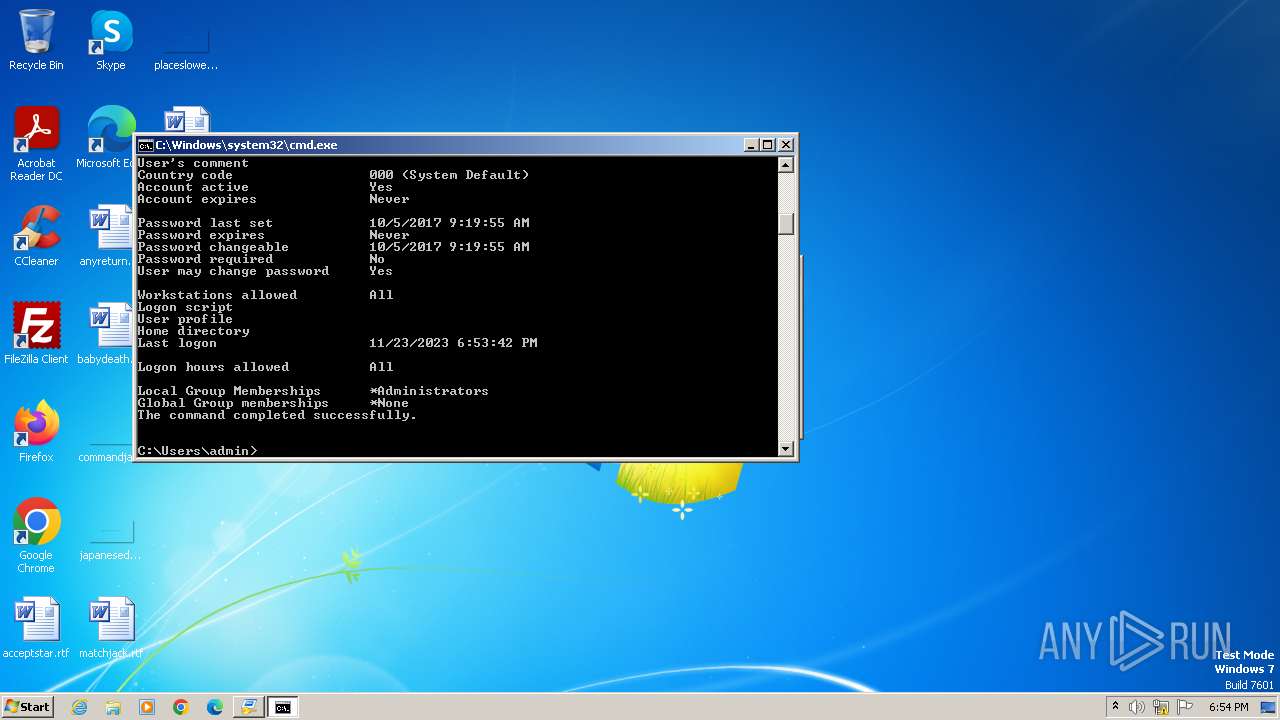Launch Skype from the desktop

[111, 41]
